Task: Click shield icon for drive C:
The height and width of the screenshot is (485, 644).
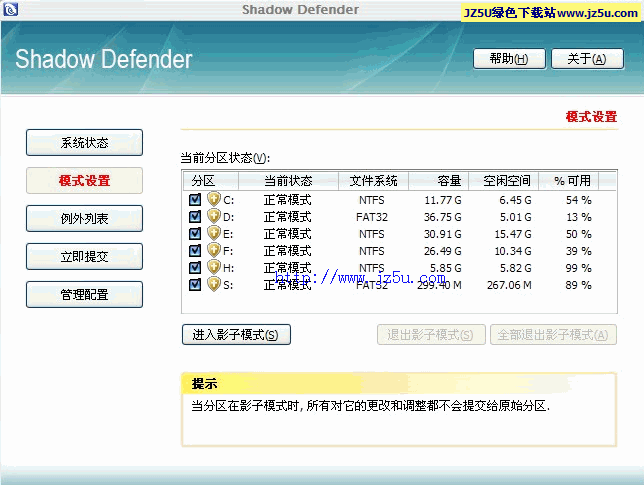Action: click(214, 199)
